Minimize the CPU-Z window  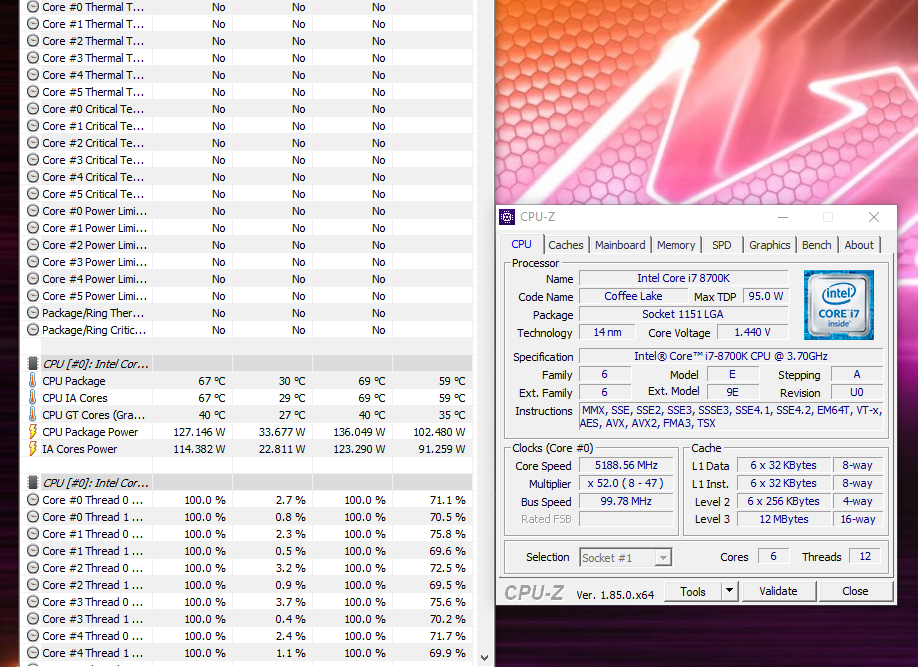pyautogui.click(x=783, y=217)
